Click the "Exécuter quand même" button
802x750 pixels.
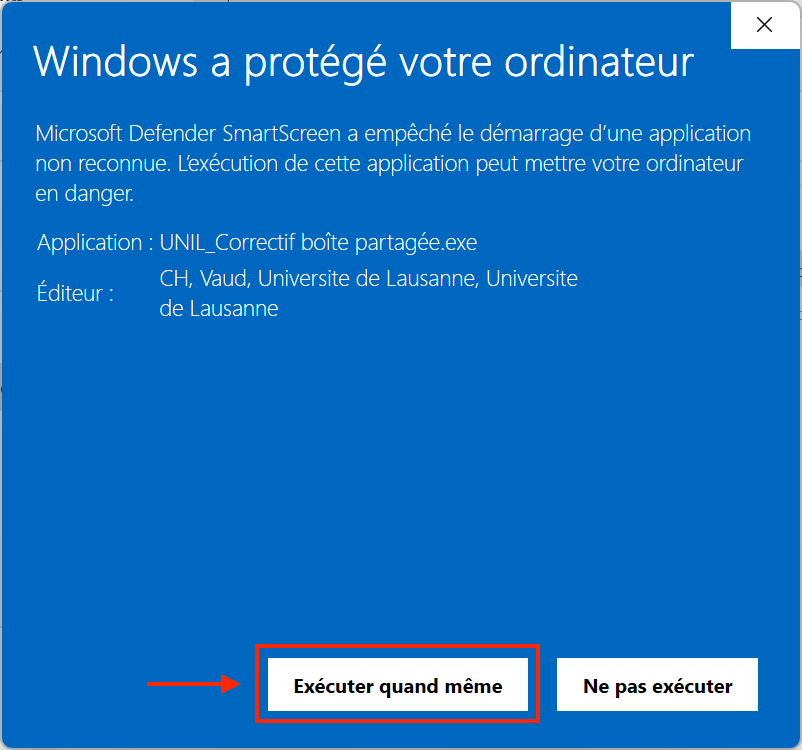point(397,684)
